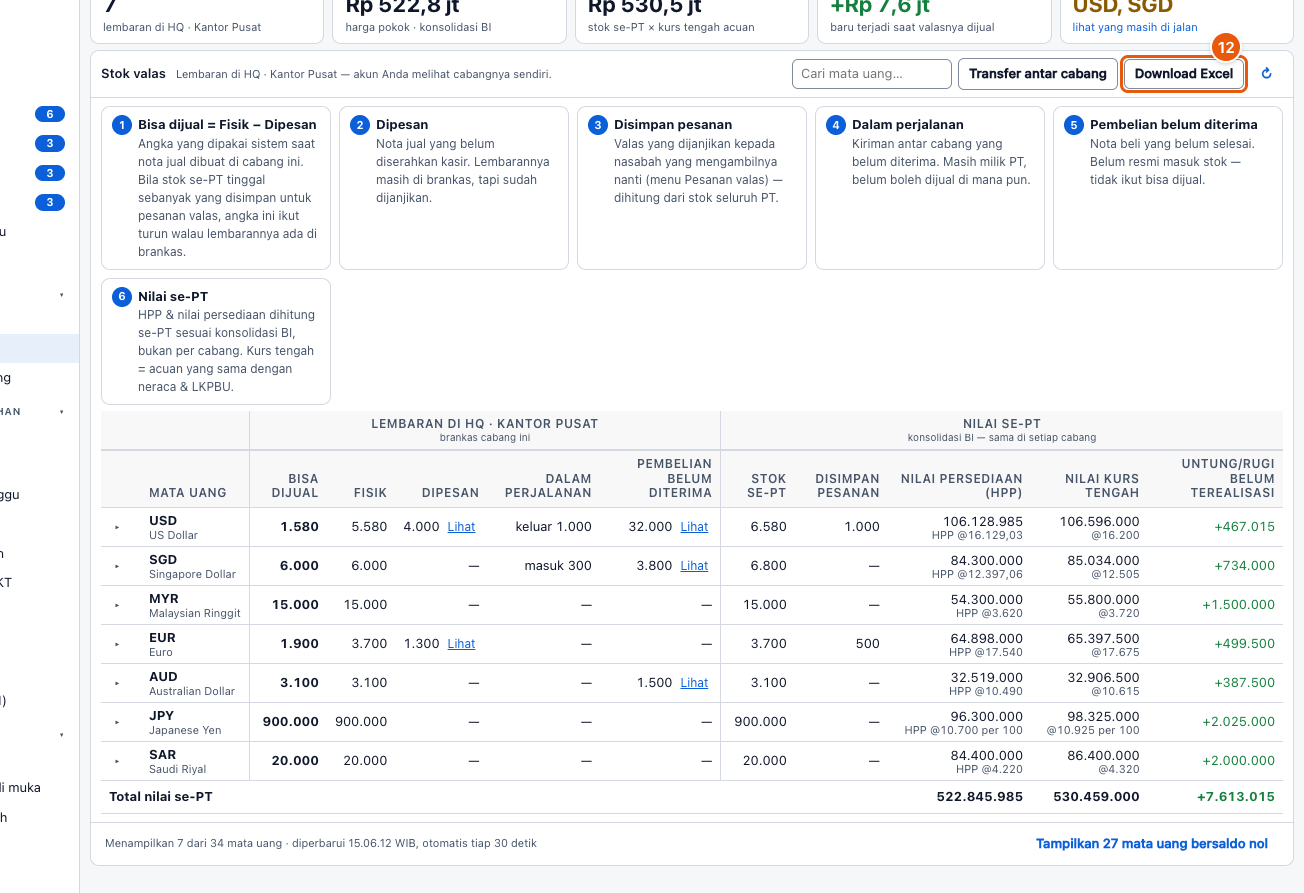Click the FISIK column header
This screenshot has width=1304, height=893.
(370, 493)
